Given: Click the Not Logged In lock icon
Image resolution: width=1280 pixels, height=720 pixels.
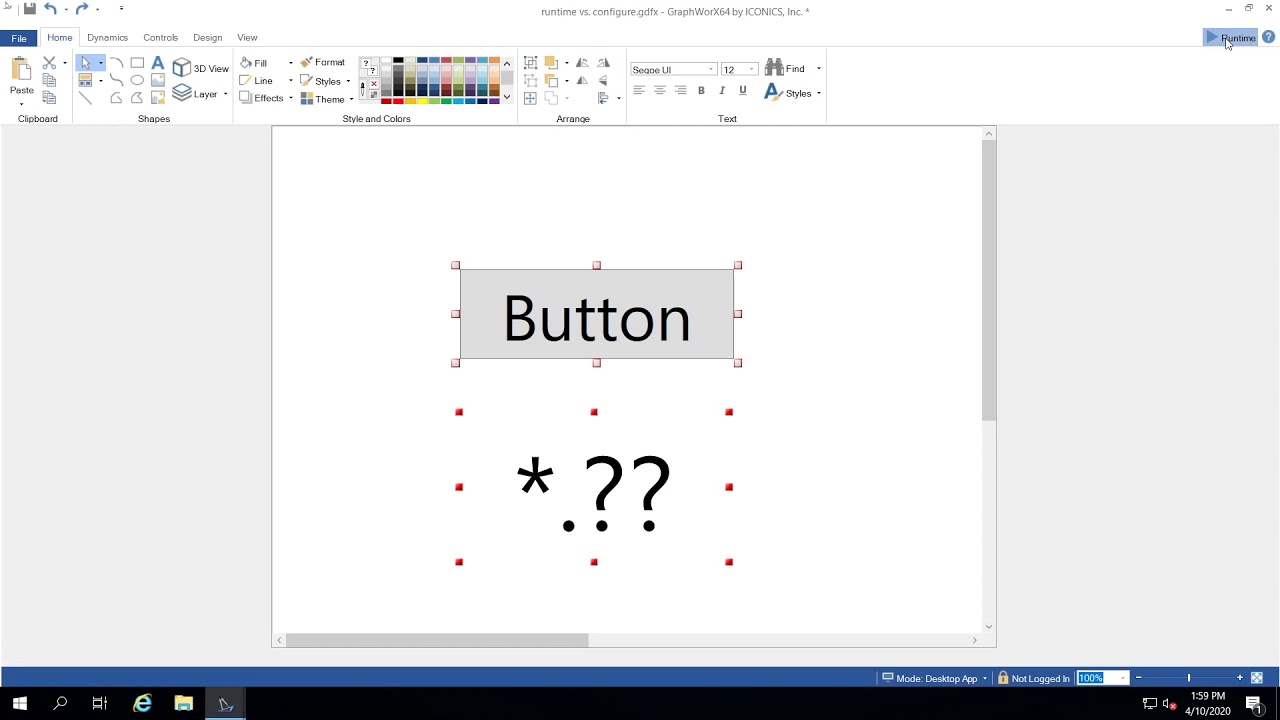Looking at the screenshot, I should click(x=1003, y=678).
